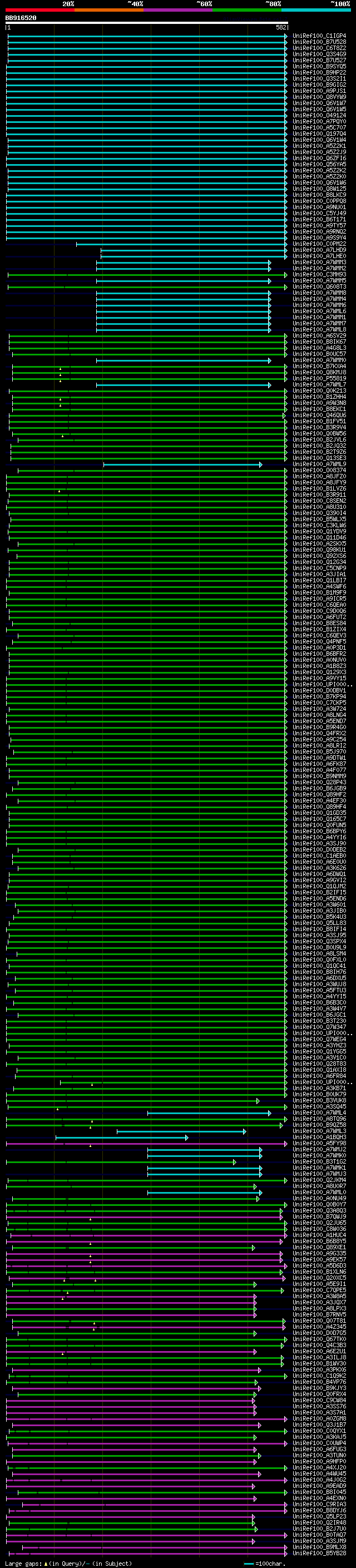Click the white query sequence bar under BB916520

click(x=147, y=23)
